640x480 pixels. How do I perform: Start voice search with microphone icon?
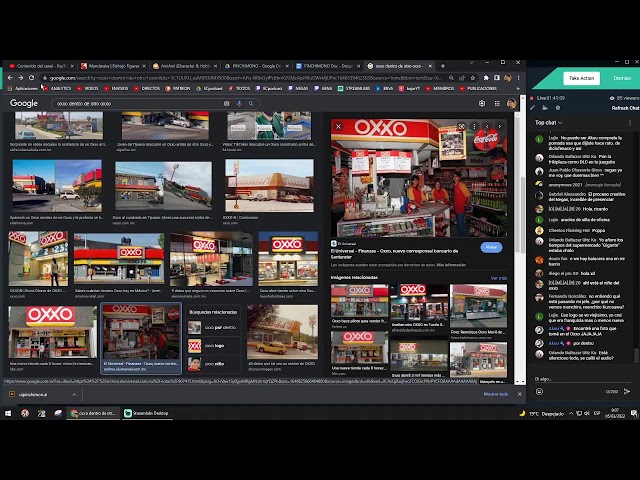(239, 104)
